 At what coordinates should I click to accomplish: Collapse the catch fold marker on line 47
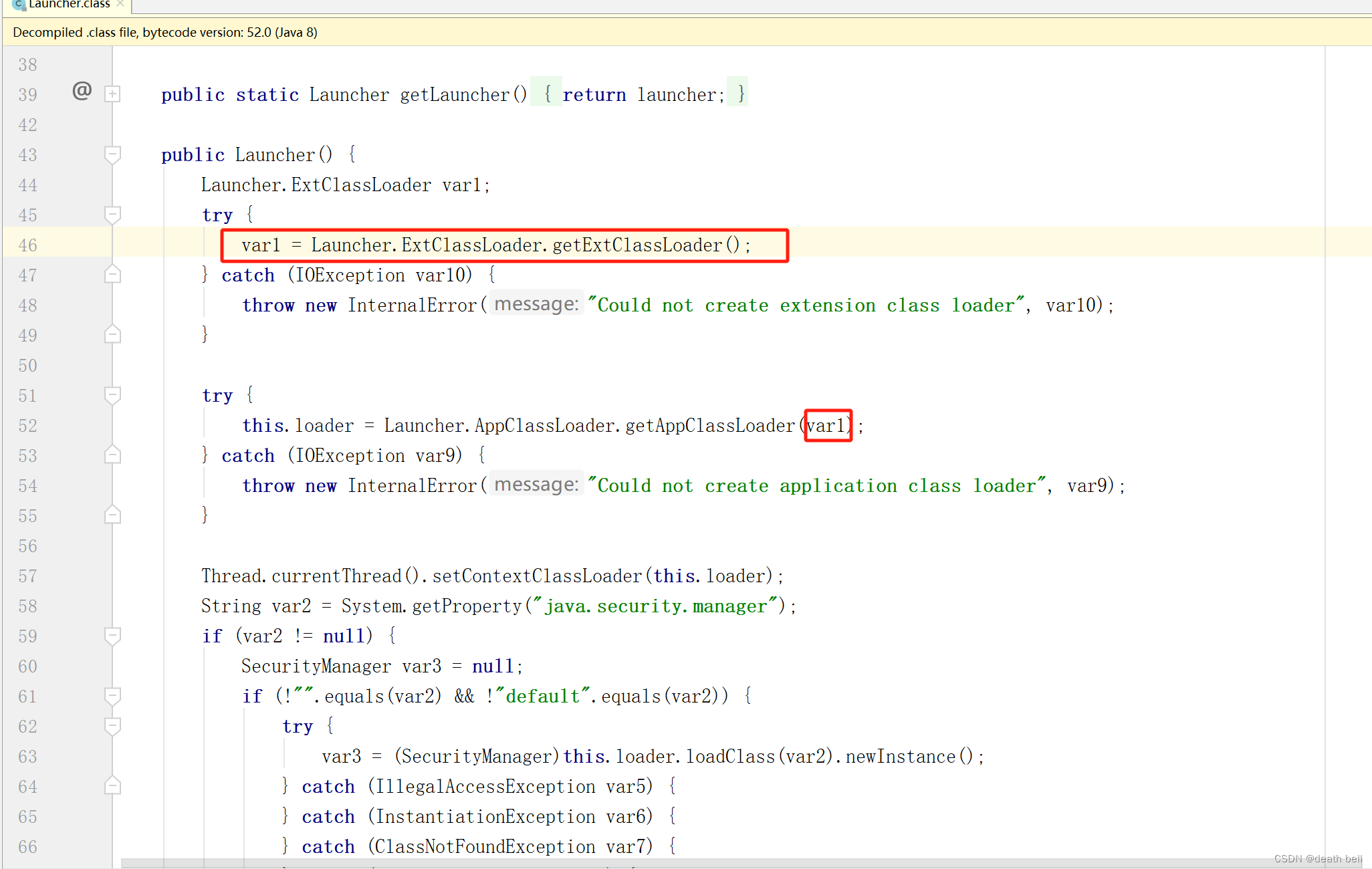click(x=113, y=274)
